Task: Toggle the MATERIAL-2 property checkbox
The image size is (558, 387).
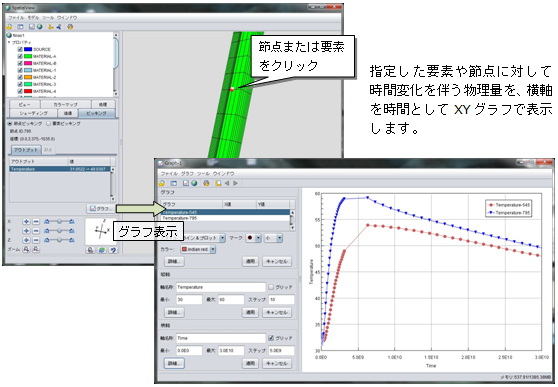Action: click(20, 77)
